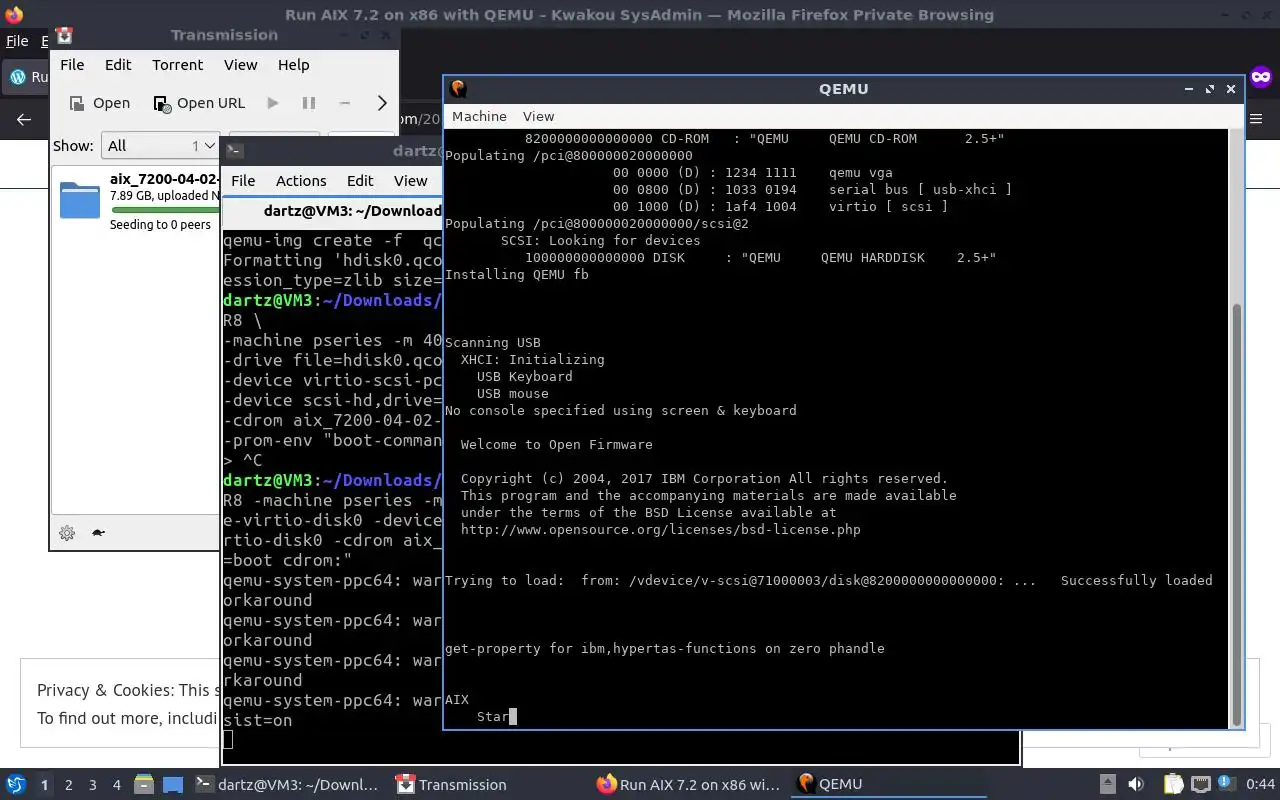Click the notification tray icon beside the clock
The width and height of the screenshot is (1280, 800).
(x=1226, y=785)
